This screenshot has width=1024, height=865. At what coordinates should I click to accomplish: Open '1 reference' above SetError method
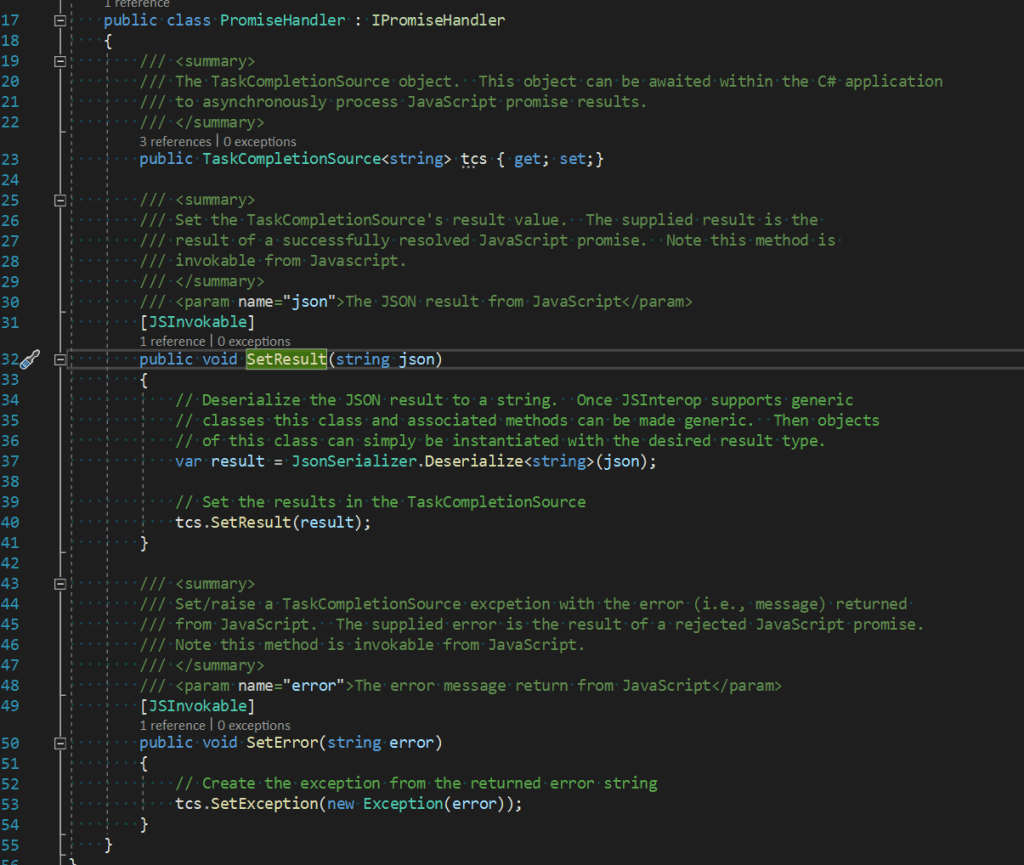coord(172,726)
